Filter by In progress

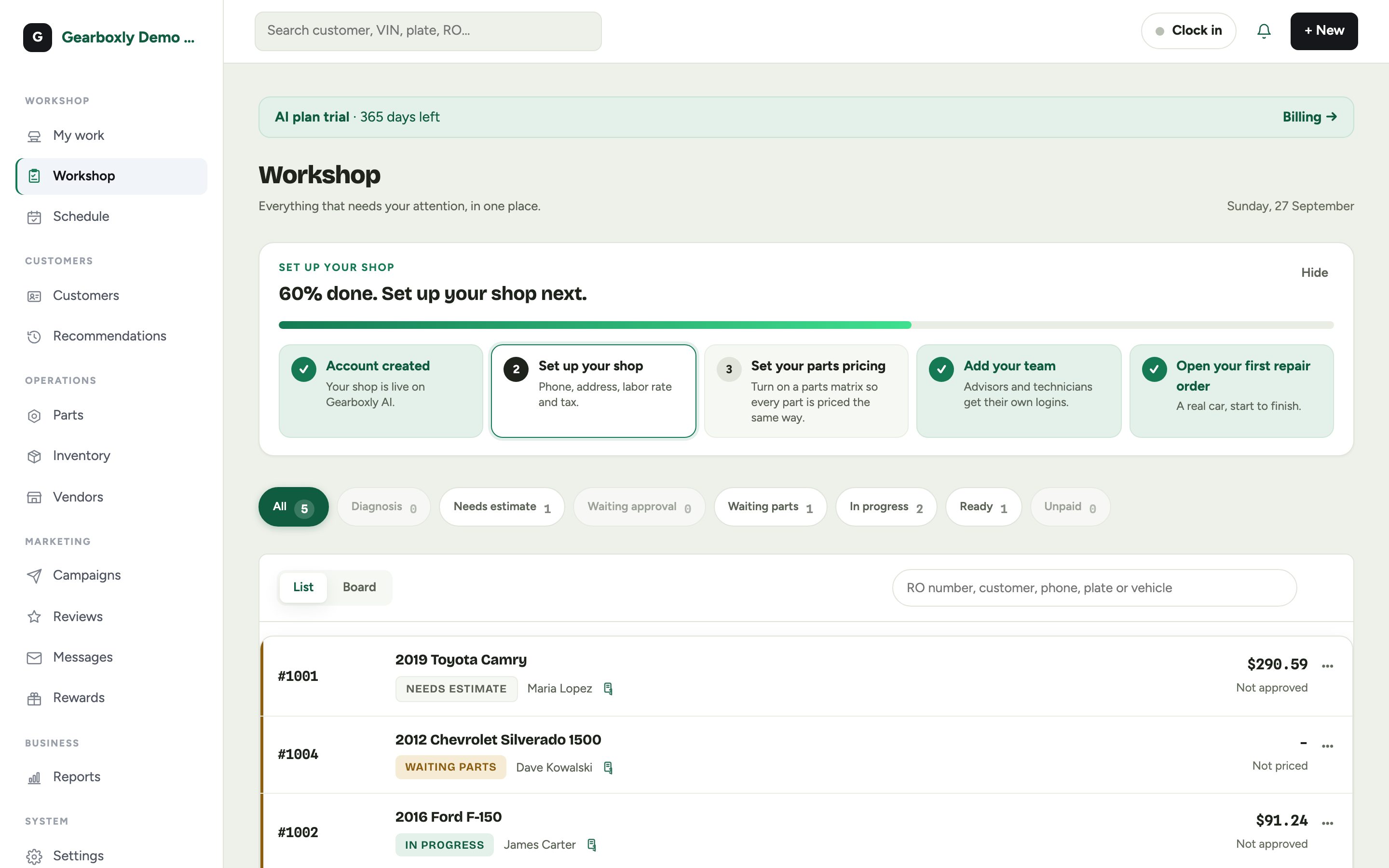[886, 507]
